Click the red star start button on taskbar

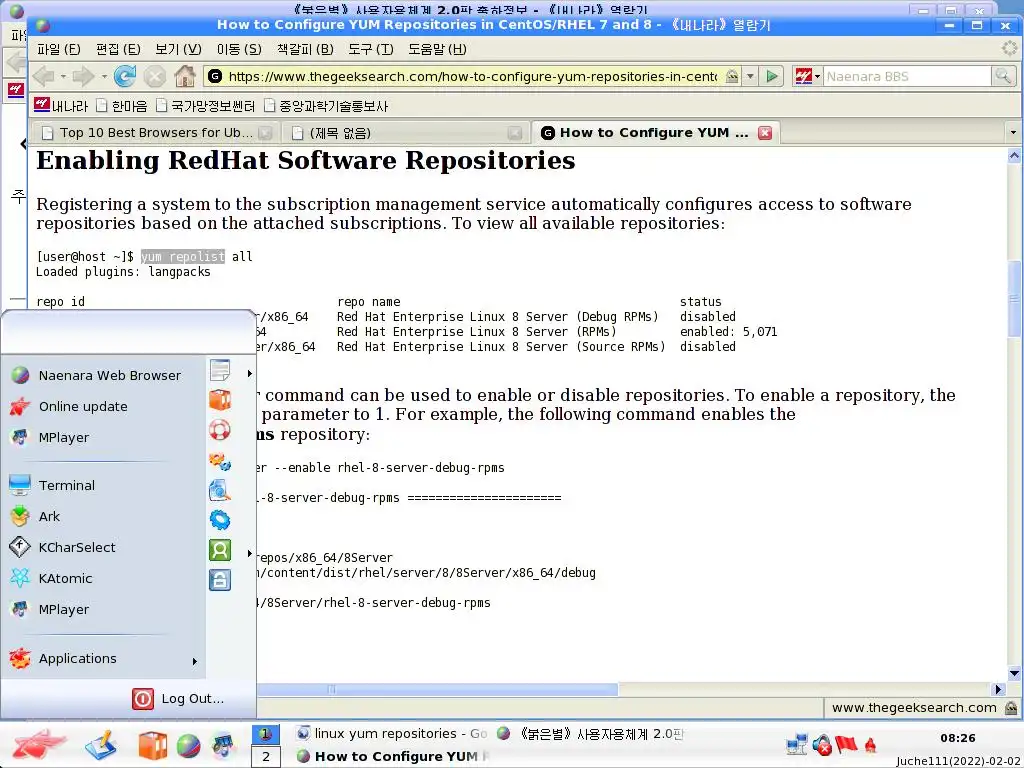(x=39, y=744)
